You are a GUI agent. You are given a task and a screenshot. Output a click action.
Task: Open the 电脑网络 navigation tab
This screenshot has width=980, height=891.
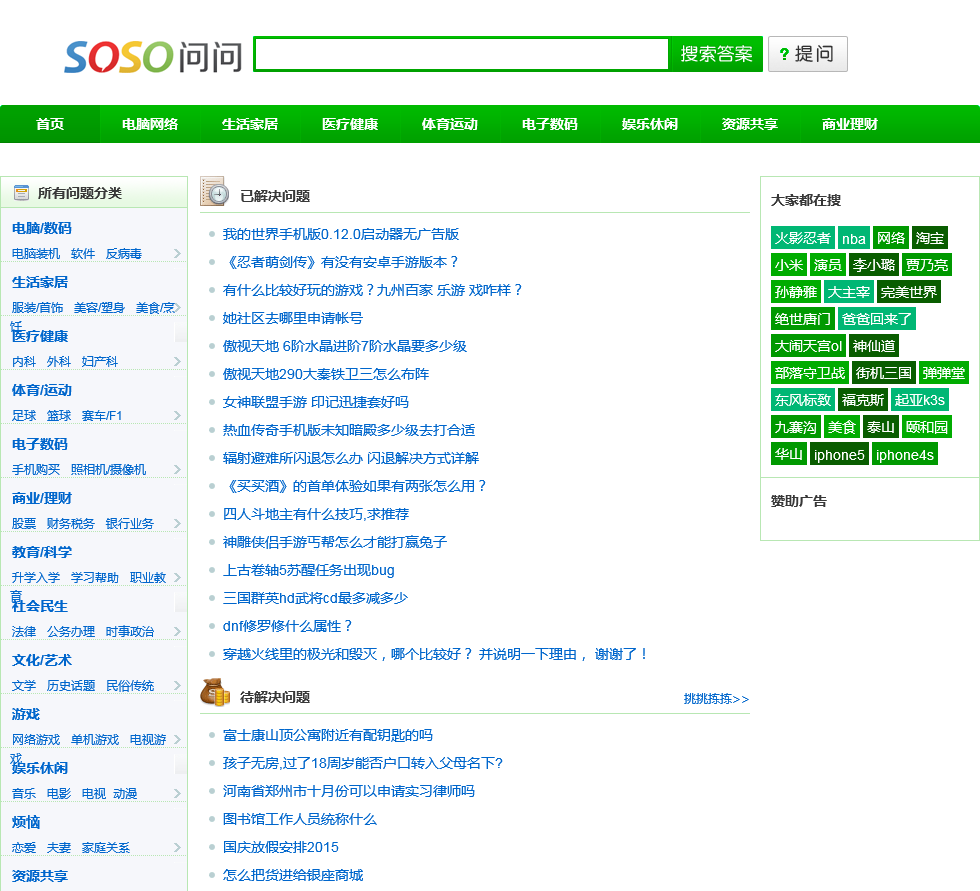pos(150,124)
